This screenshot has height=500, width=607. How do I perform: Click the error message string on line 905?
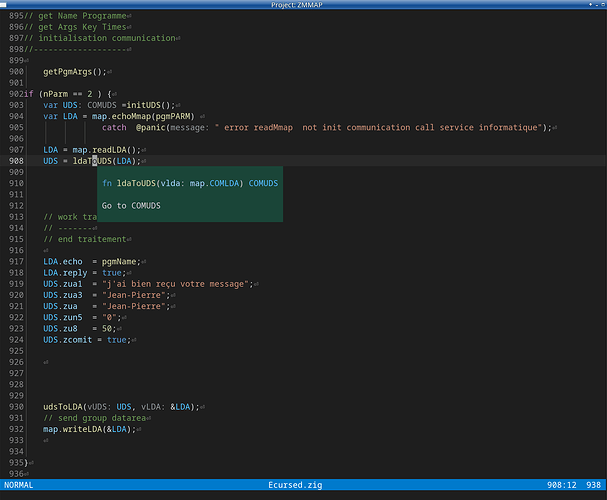point(378,128)
